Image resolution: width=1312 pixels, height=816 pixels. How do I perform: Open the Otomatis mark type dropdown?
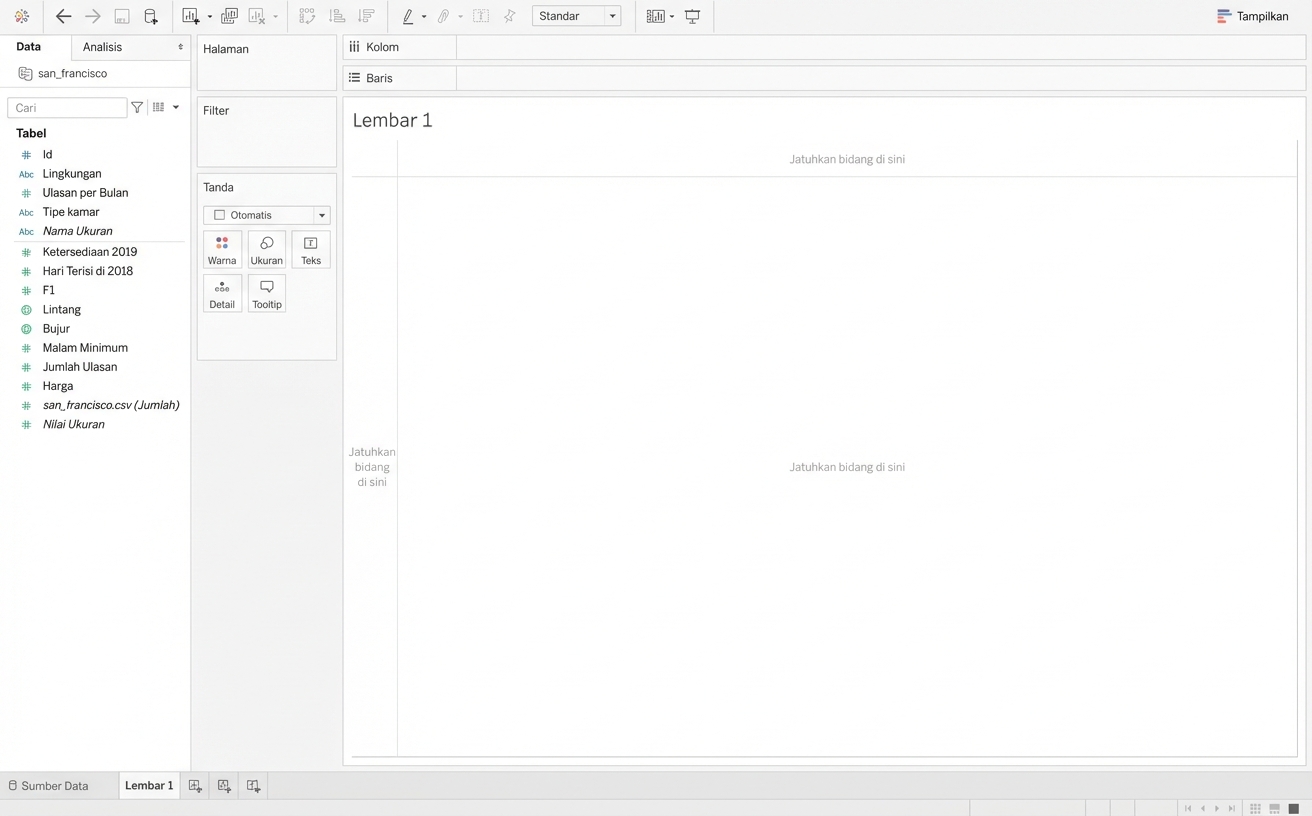[x=321, y=214]
